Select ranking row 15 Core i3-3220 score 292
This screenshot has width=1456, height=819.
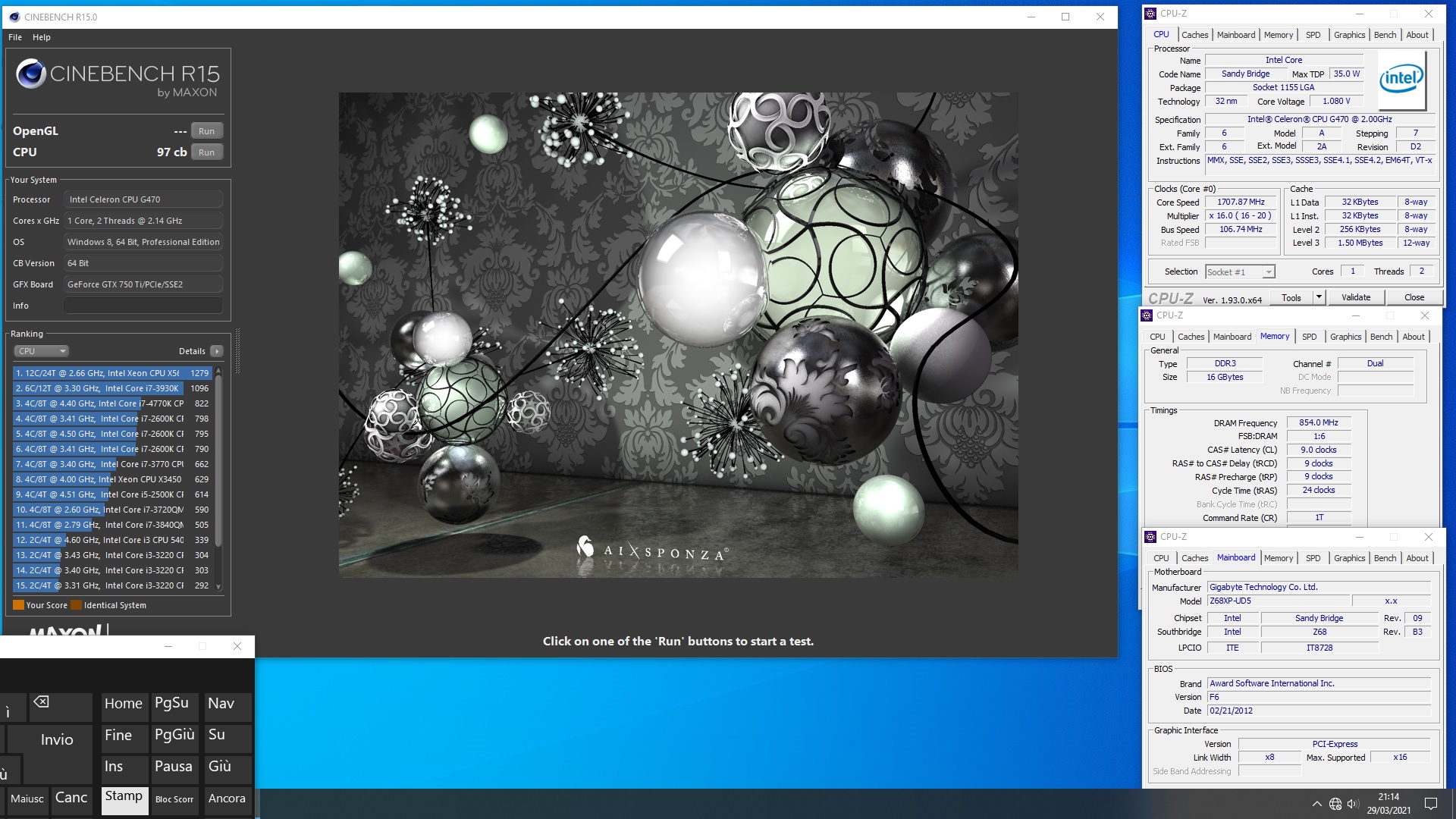tap(112, 585)
